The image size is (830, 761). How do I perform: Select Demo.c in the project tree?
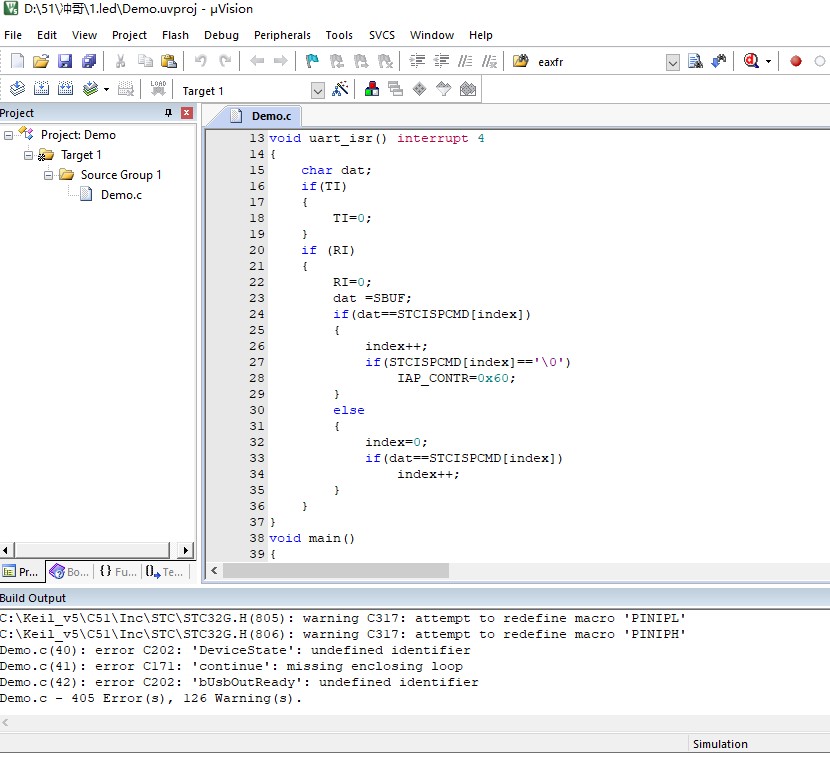tap(121, 195)
